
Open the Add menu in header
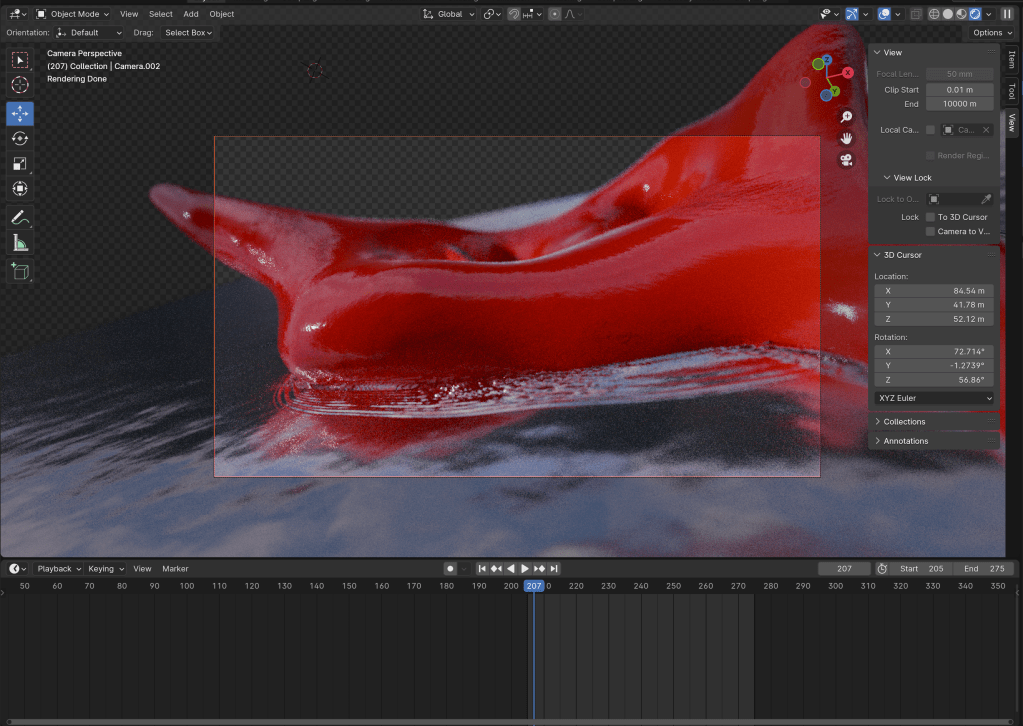coord(190,14)
